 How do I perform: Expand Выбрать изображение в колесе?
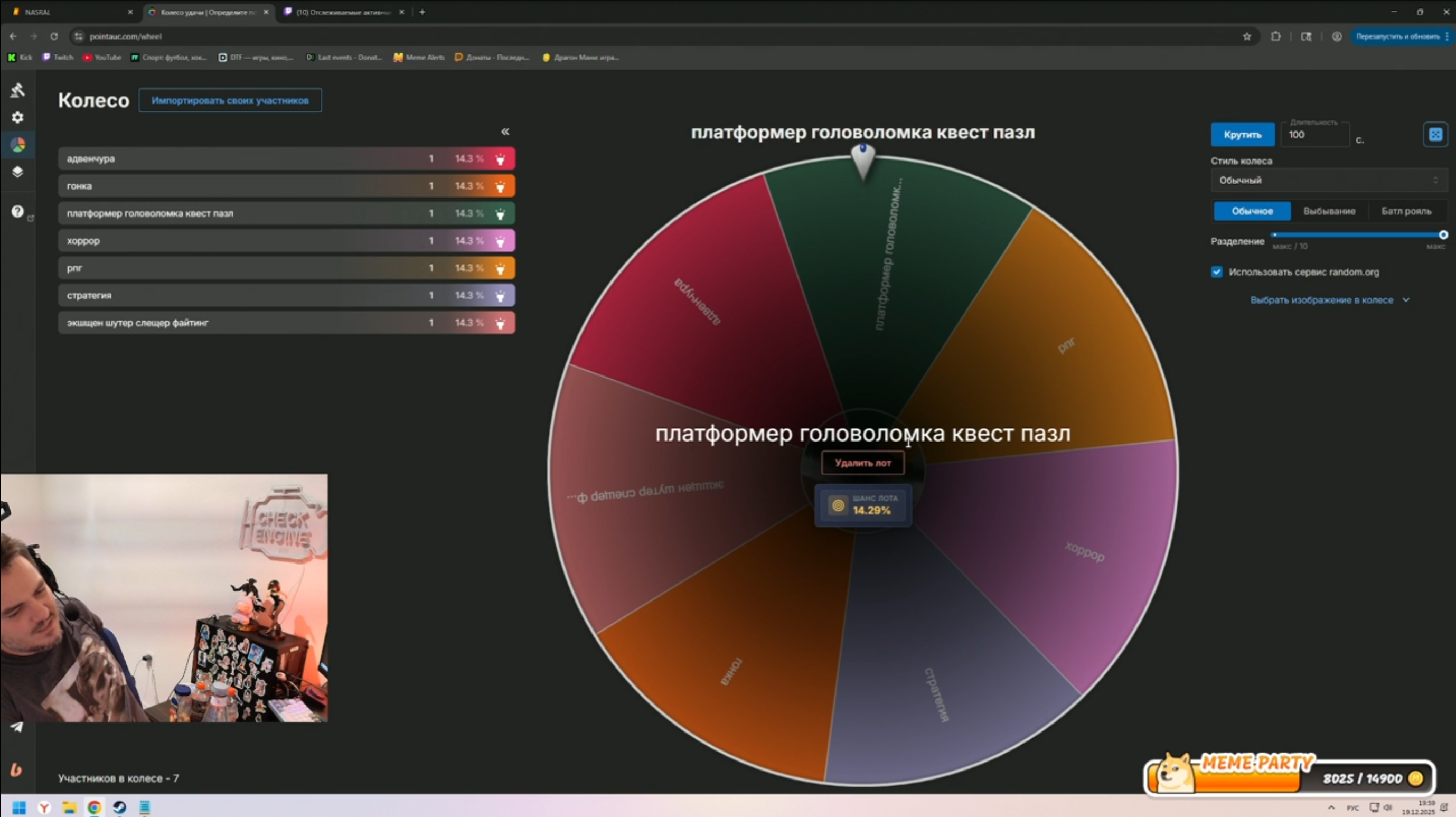1328,300
